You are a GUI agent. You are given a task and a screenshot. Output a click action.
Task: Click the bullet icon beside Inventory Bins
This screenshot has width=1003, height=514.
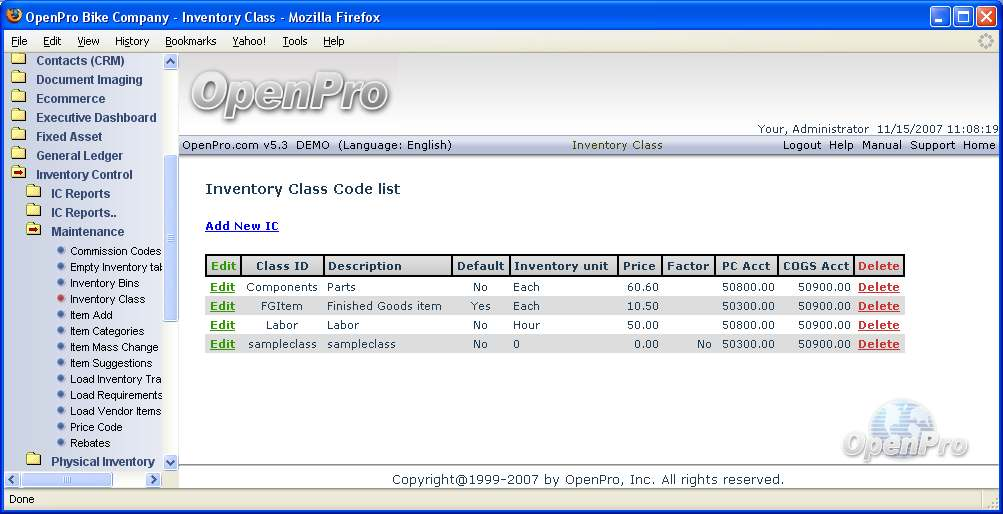pyautogui.click(x=61, y=283)
